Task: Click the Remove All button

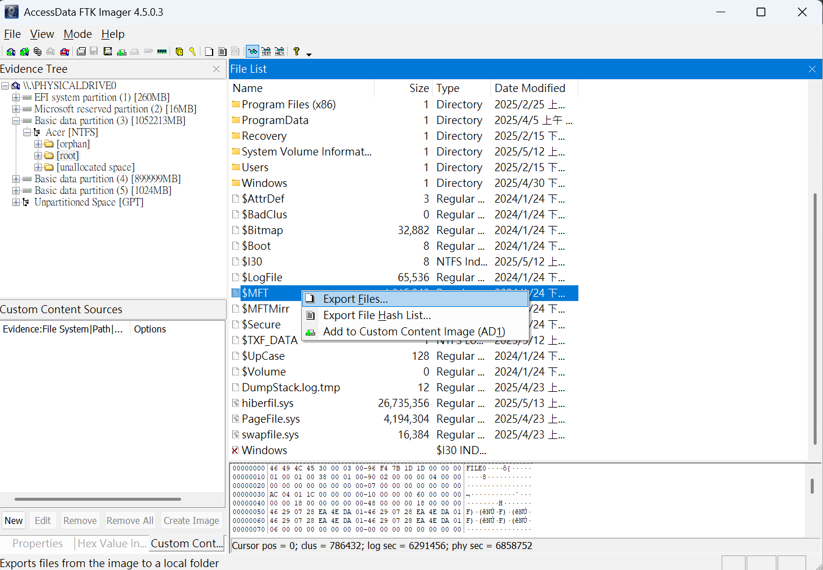Action: pyautogui.click(x=130, y=521)
